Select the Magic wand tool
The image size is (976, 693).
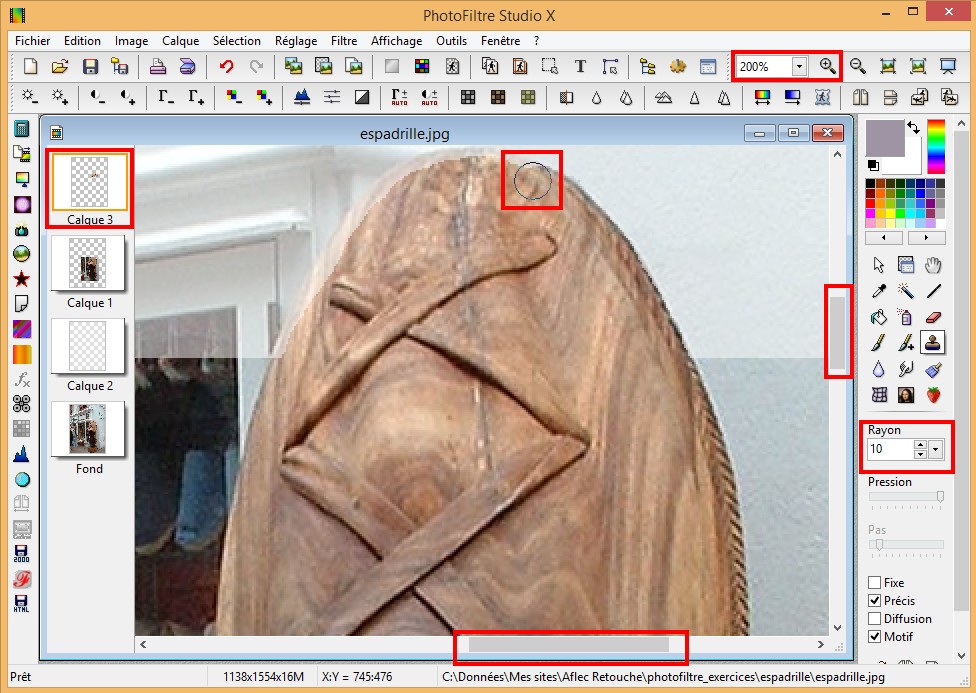coord(906,291)
